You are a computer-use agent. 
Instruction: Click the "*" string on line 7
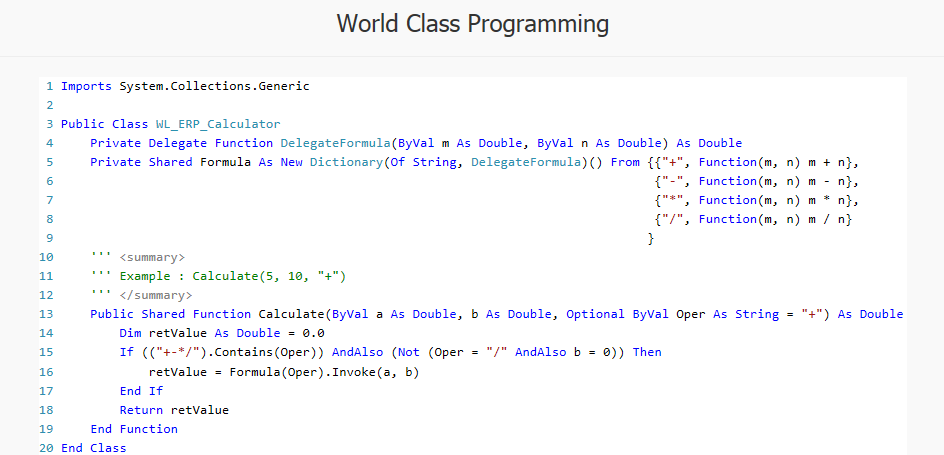coord(673,200)
